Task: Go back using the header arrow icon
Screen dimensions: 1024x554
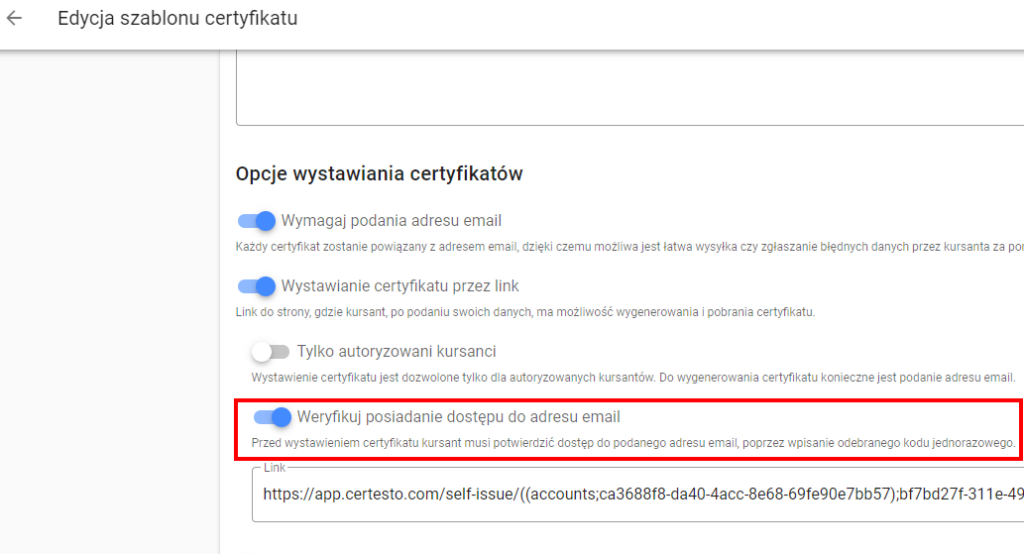Action: point(14,18)
